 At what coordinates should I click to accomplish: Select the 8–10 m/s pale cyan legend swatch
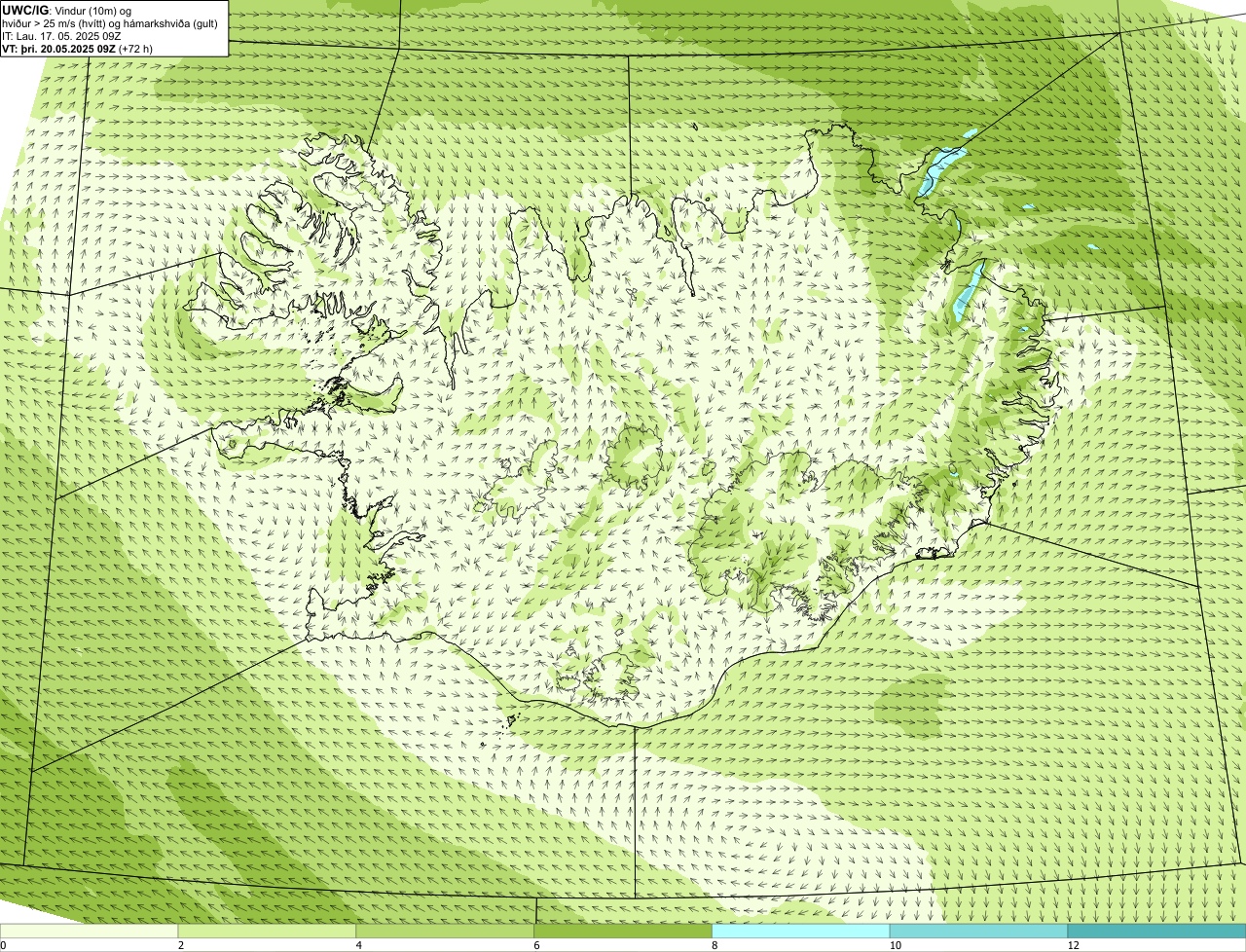click(x=801, y=931)
